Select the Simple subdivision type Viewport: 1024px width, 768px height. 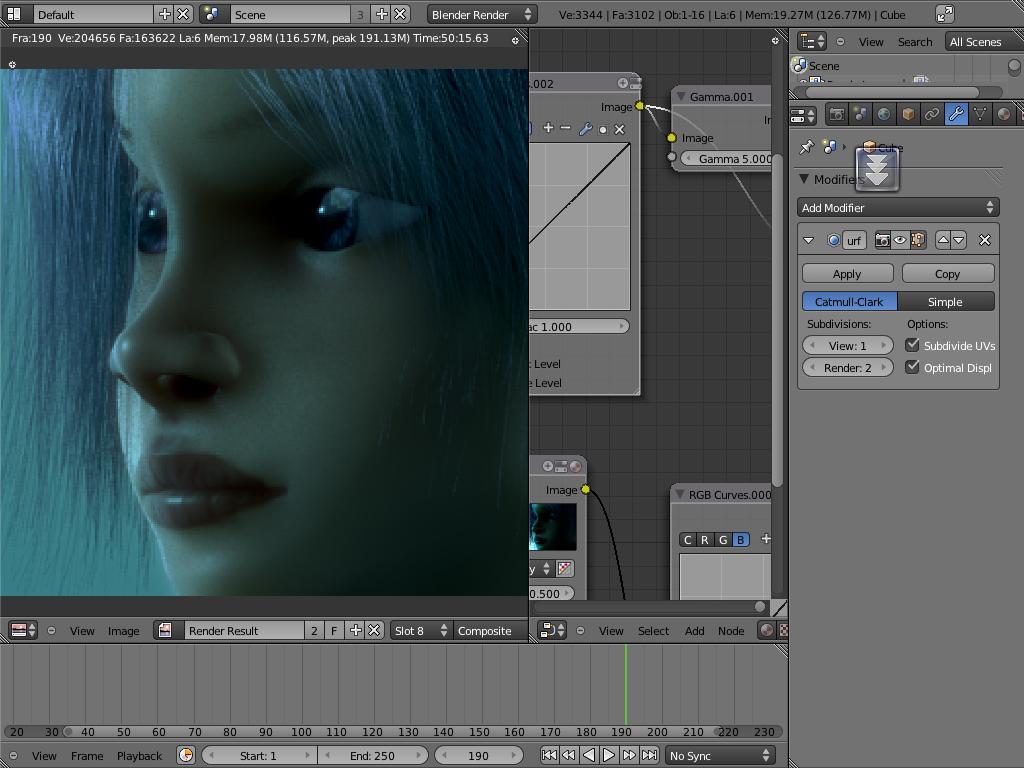coord(945,302)
